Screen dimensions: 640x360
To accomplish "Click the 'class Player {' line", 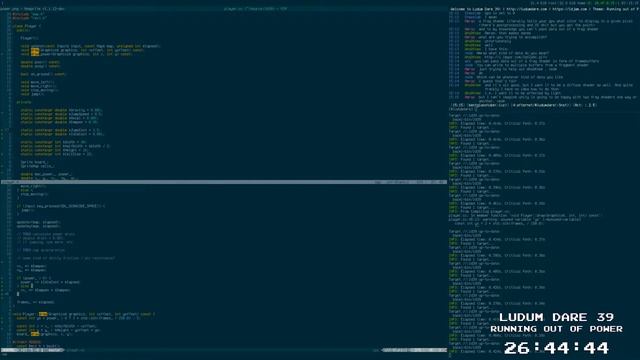I will click(27, 26).
